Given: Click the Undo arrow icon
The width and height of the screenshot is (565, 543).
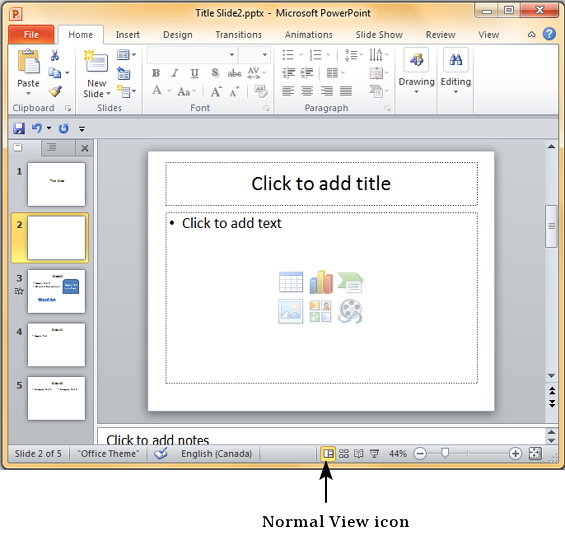Looking at the screenshot, I should pos(37,128).
